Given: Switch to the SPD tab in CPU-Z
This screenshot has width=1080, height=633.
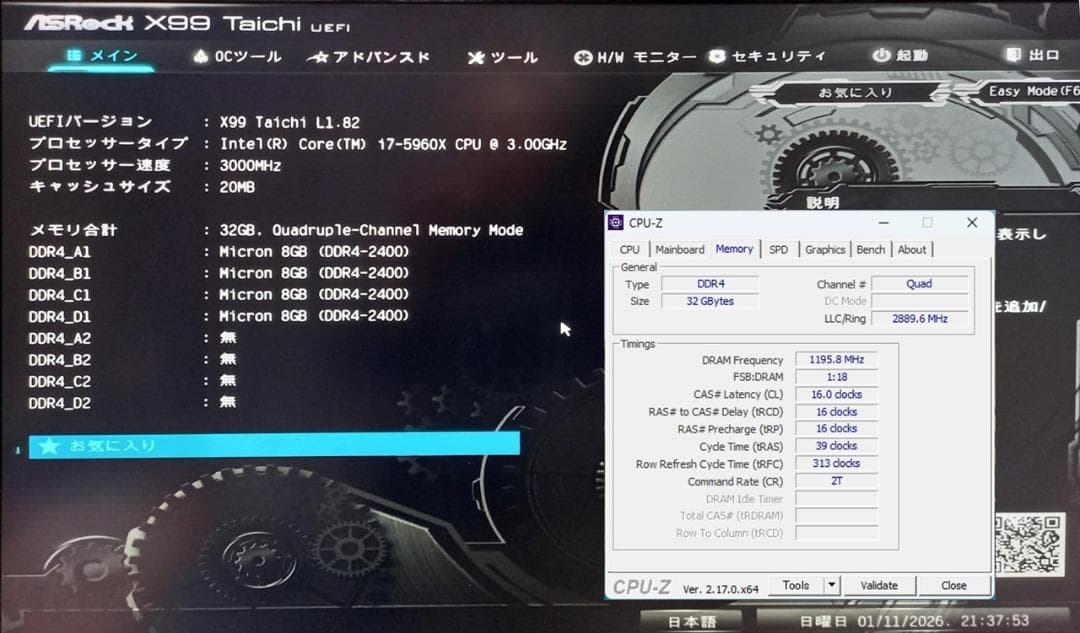Looking at the screenshot, I should point(779,249).
